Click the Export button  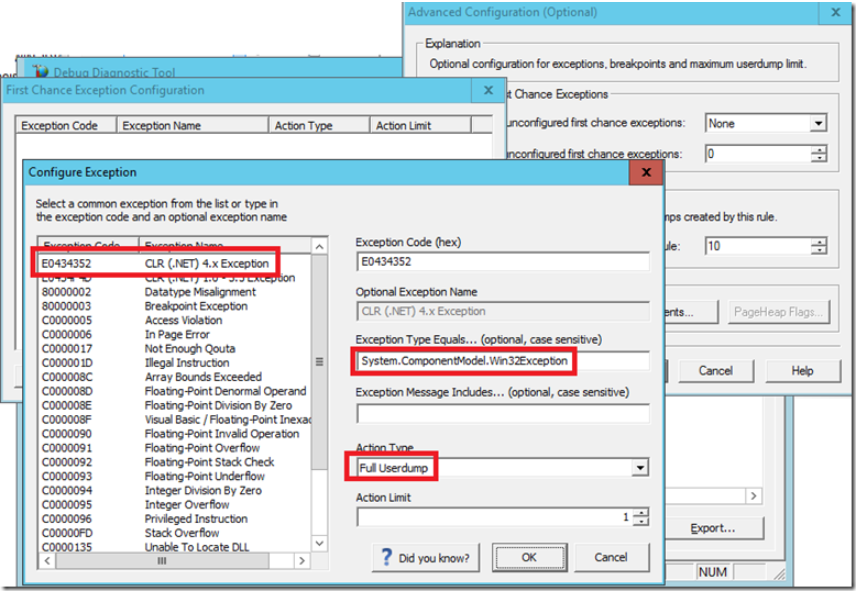(x=713, y=527)
